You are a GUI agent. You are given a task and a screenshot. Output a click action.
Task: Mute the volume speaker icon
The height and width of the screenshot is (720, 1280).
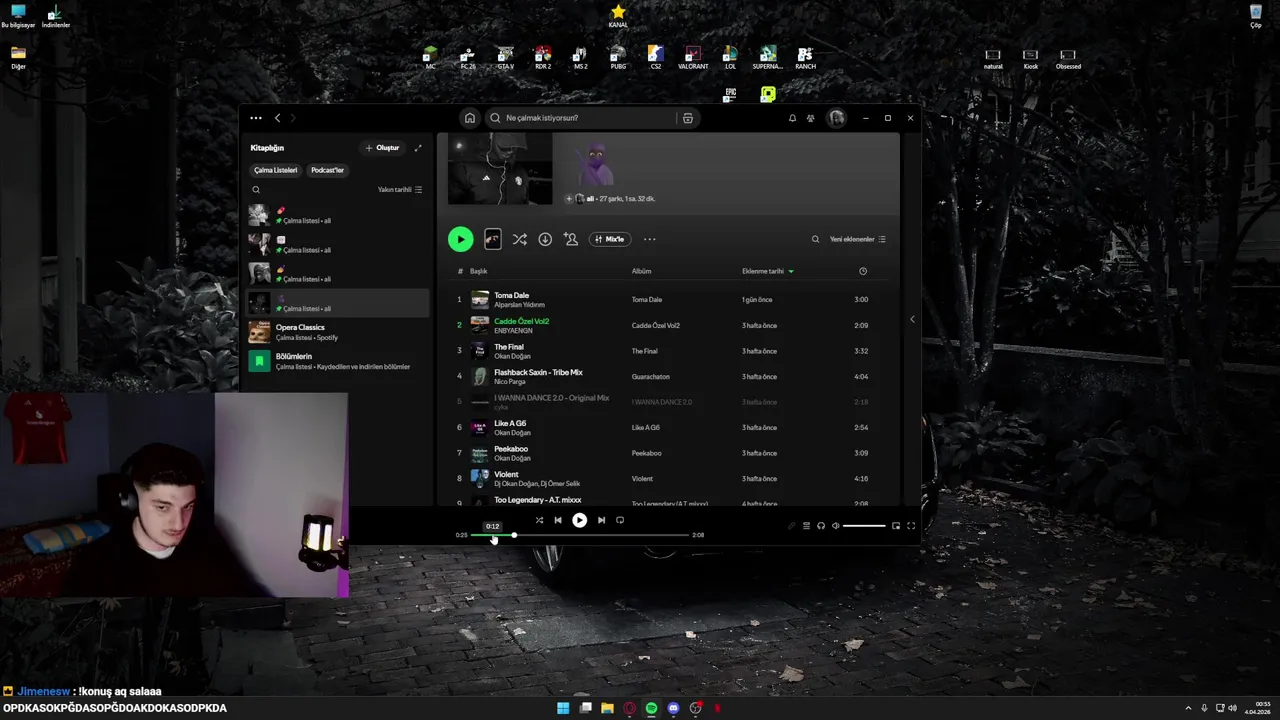pyautogui.click(x=836, y=526)
